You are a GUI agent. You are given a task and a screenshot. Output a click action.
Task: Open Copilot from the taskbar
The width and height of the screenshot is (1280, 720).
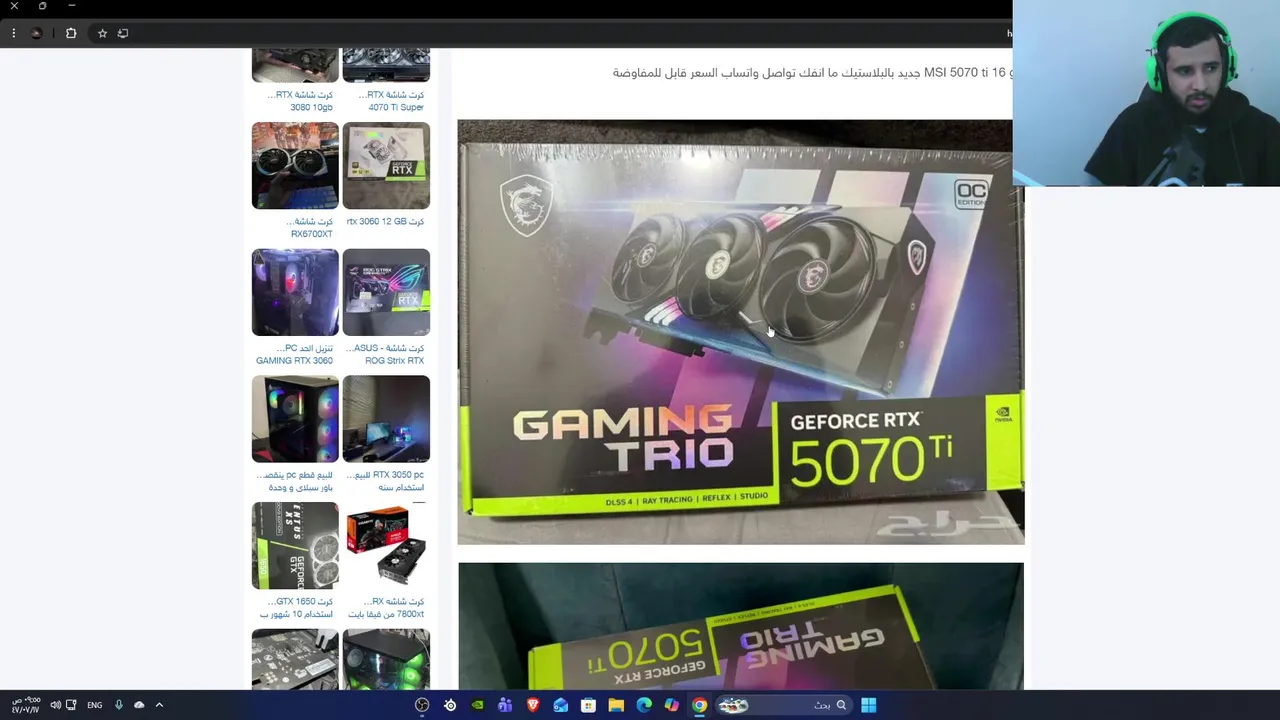672,705
